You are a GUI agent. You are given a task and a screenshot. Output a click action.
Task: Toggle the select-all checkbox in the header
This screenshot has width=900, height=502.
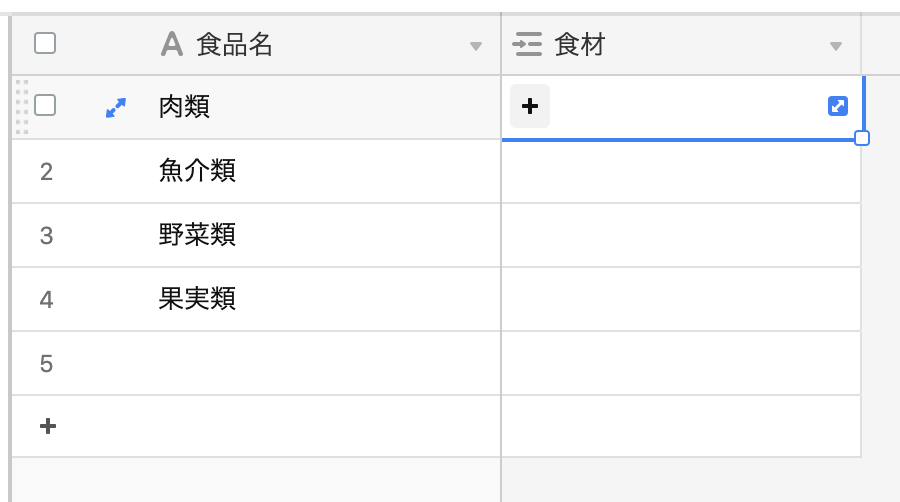click(x=45, y=43)
